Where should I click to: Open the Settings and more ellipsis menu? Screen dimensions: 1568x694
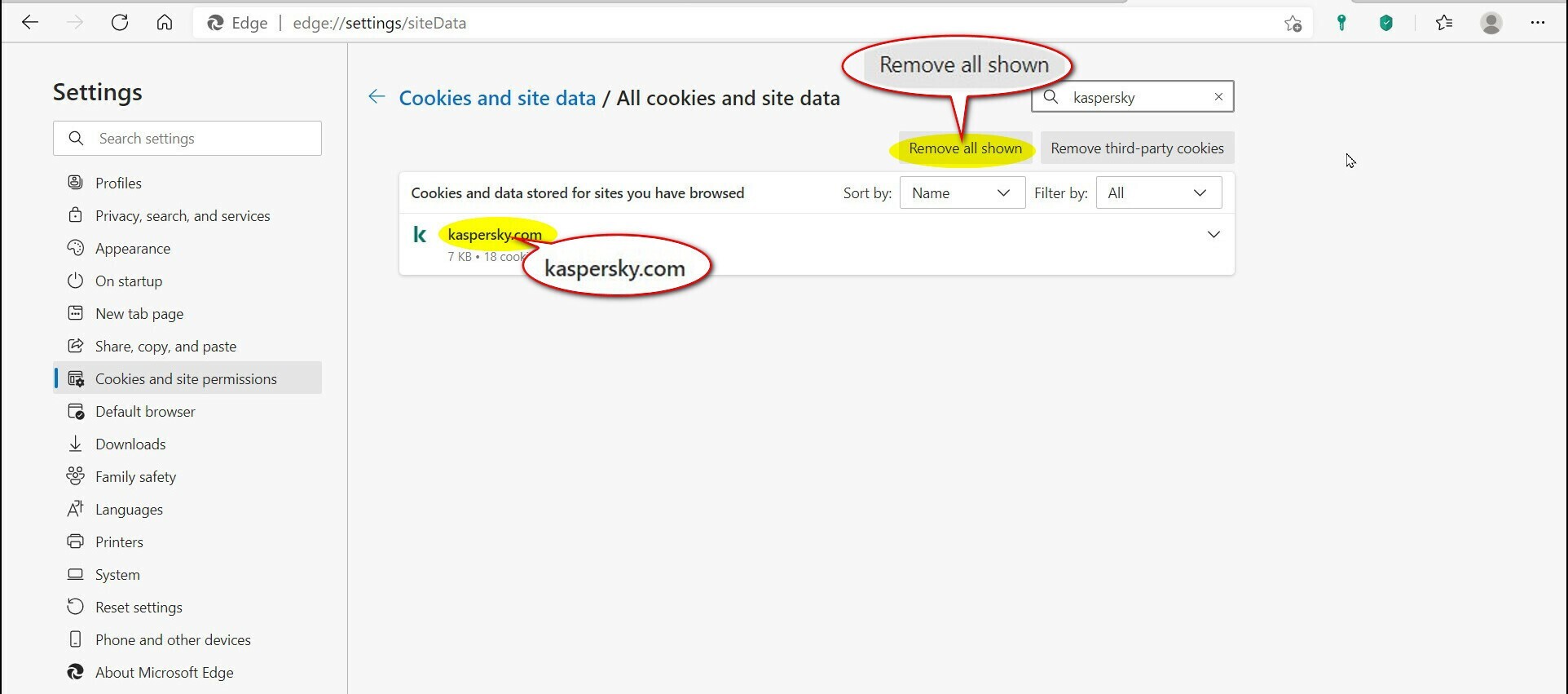[x=1538, y=23]
